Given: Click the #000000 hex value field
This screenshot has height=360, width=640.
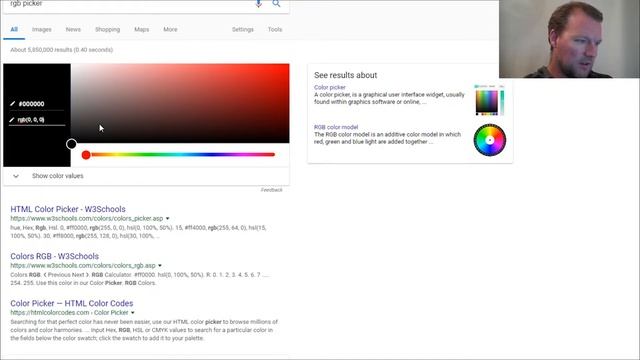Looking at the screenshot, I should tap(37, 104).
